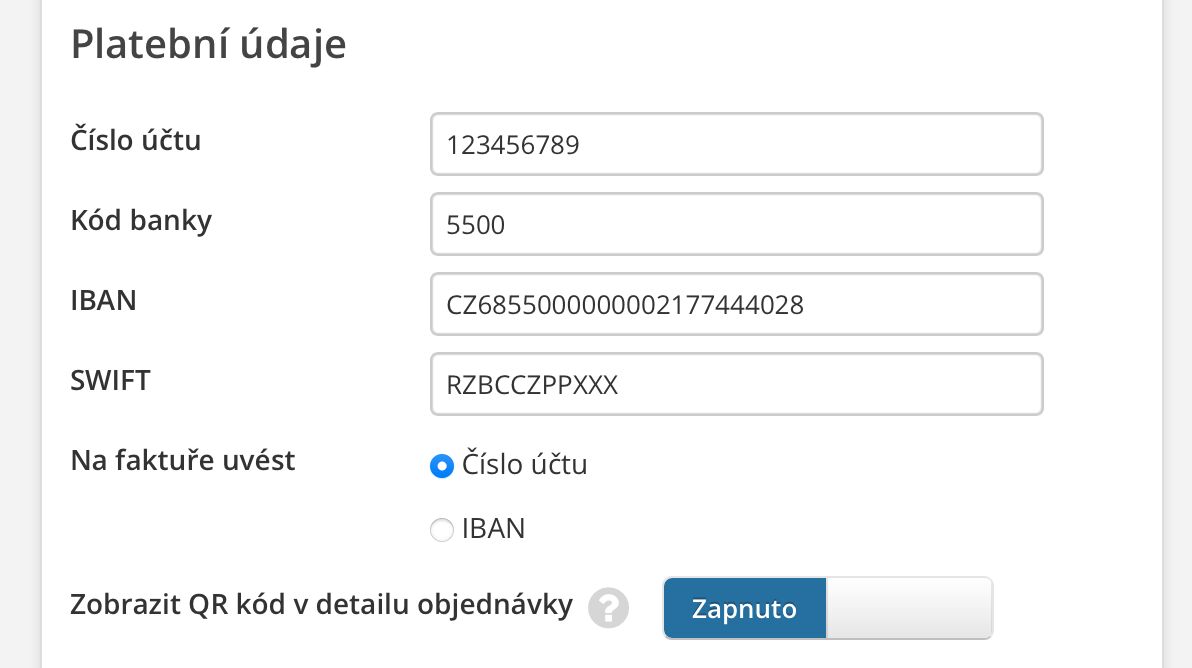The width and height of the screenshot is (1192, 668).
Task: Click the "Číslo účtu" text beside its radio button
Action: point(525,465)
